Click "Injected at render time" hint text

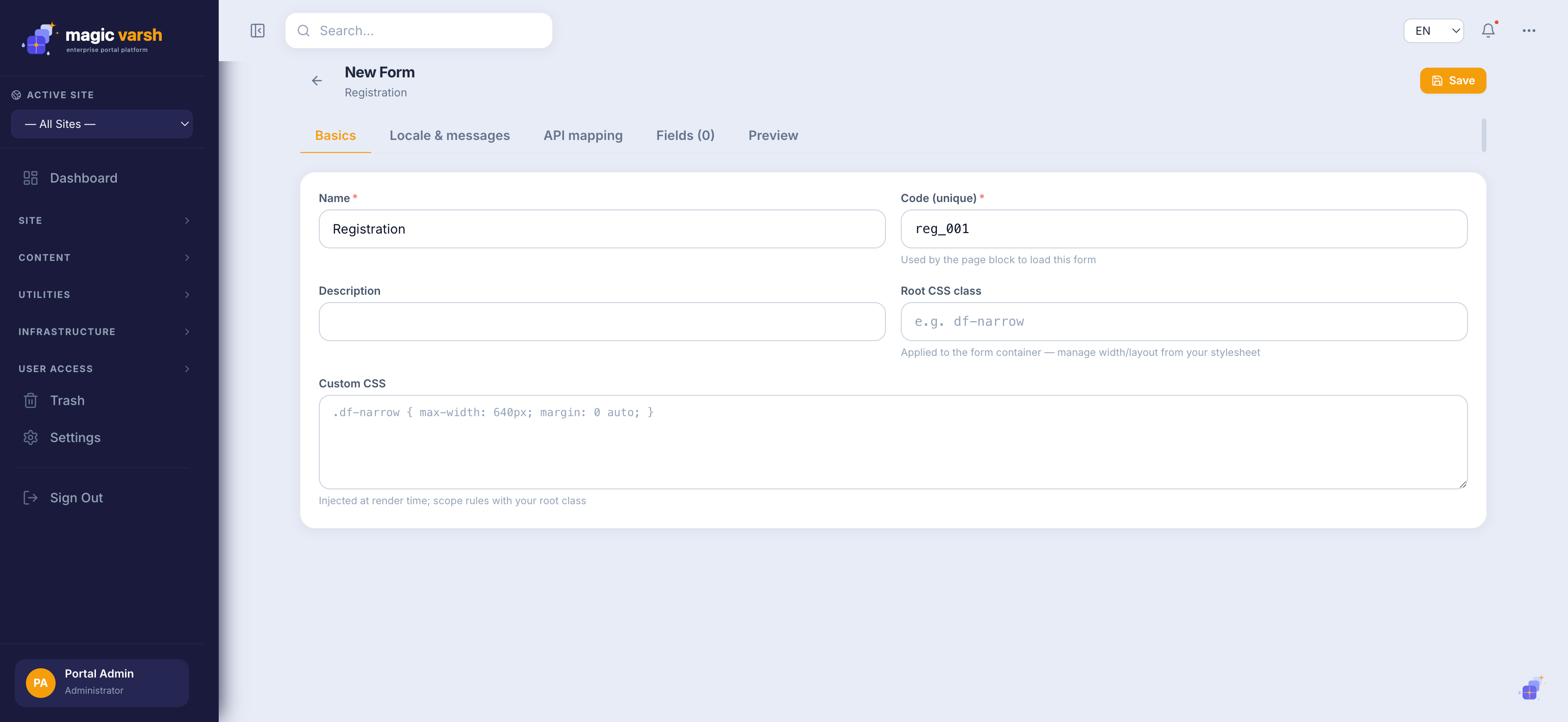coord(452,501)
